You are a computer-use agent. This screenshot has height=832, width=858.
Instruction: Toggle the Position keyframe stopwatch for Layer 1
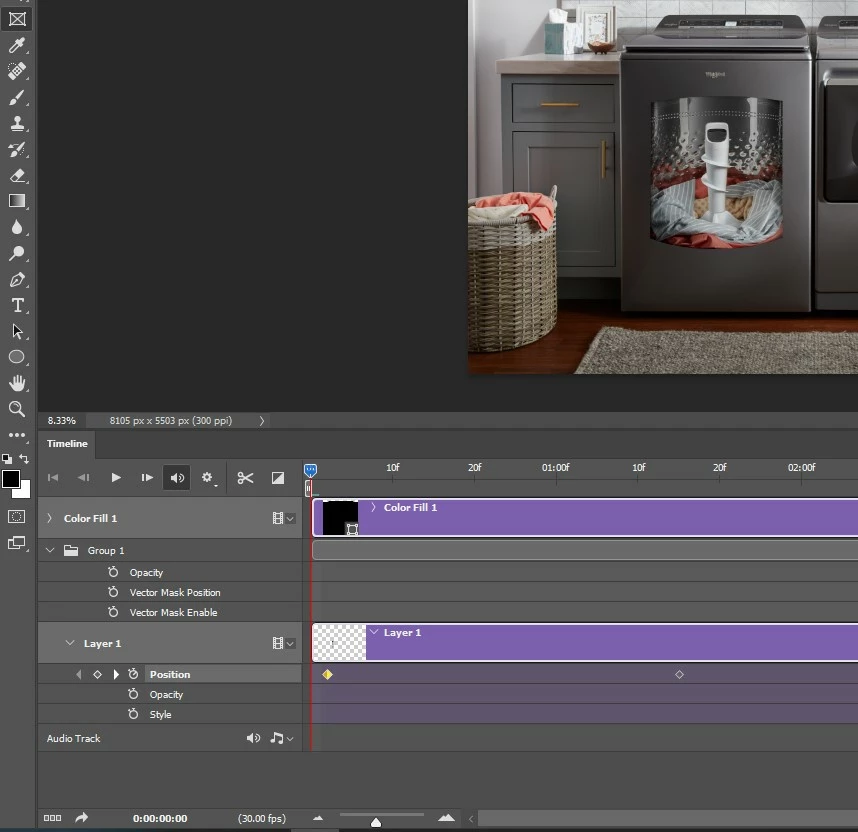133,675
